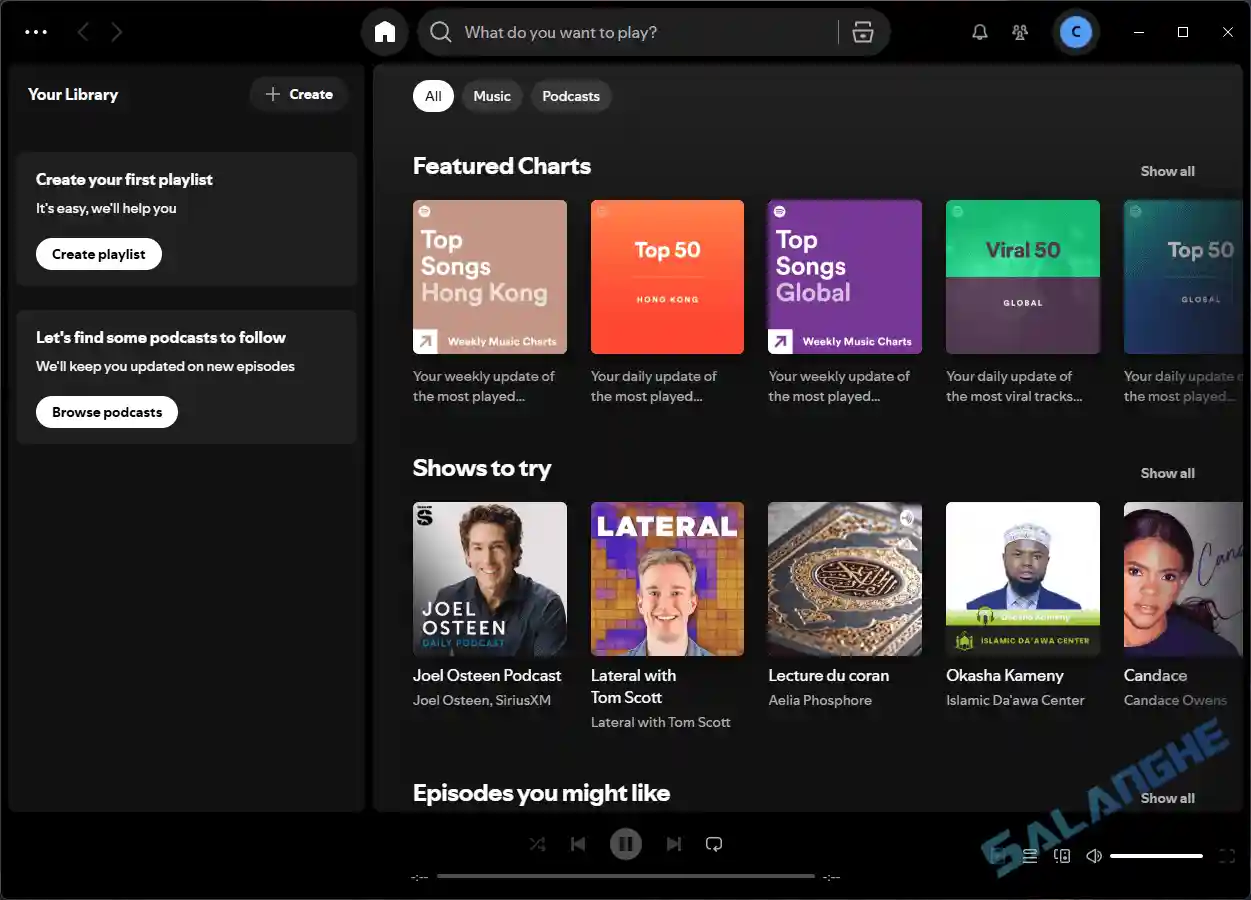Click the mute speaker icon

(1093, 855)
